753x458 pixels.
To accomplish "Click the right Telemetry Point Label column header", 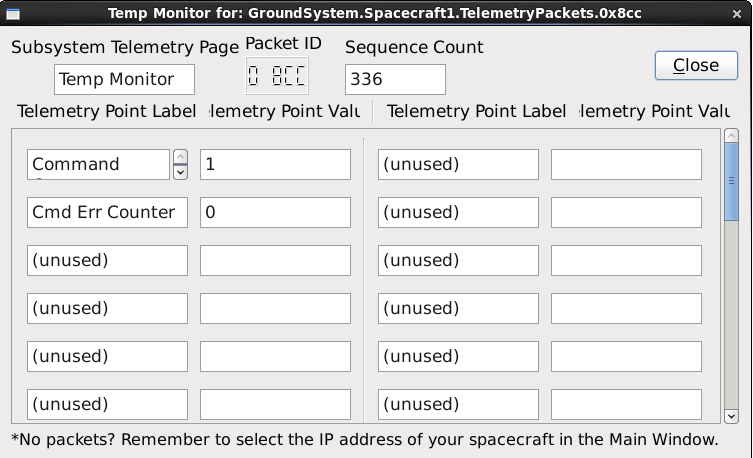I will [x=476, y=111].
